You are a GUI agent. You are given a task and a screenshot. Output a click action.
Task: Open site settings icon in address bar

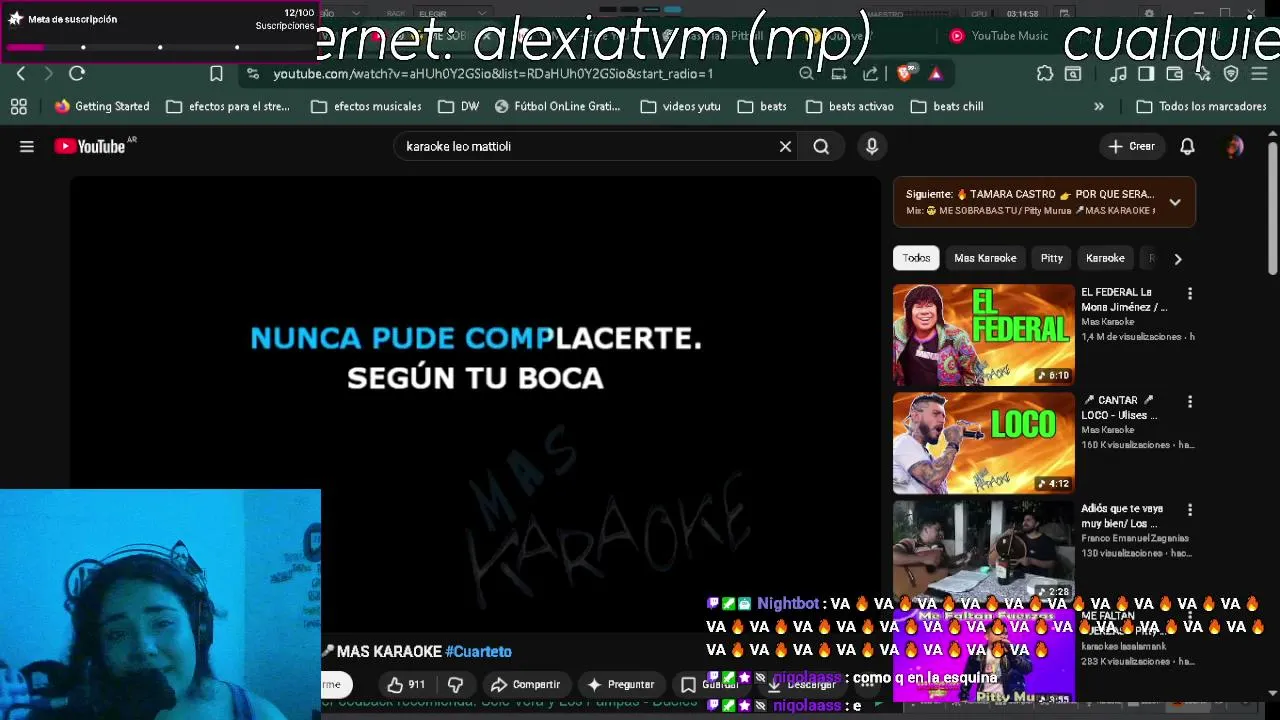pos(253,74)
